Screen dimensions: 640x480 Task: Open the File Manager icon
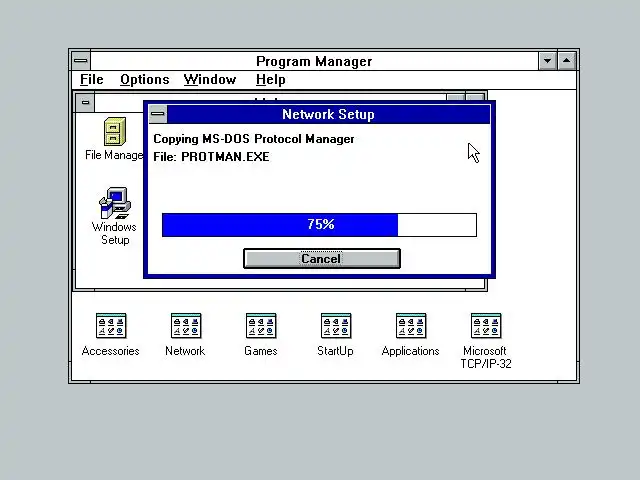click(x=114, y=132)
